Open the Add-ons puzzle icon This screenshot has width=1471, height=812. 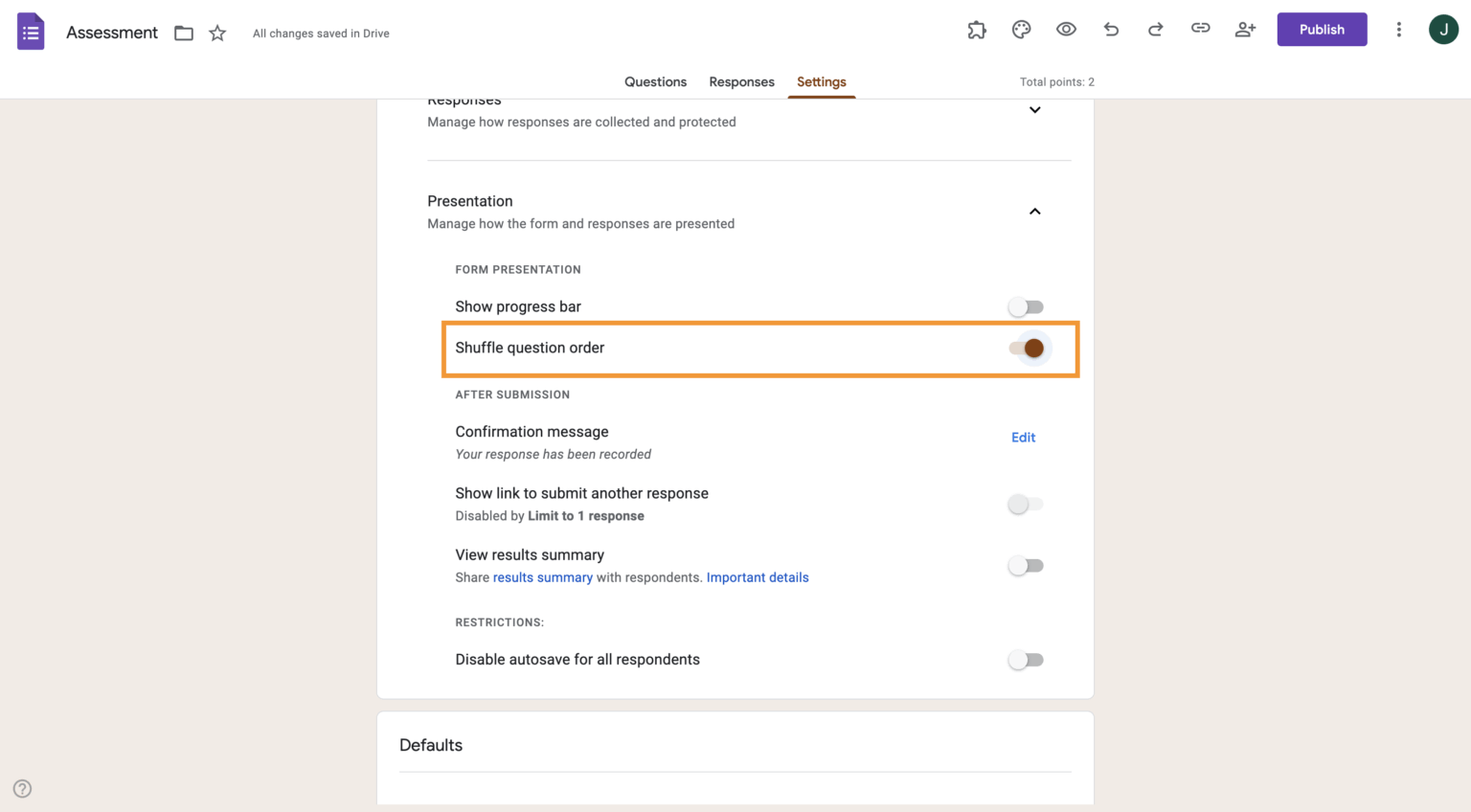977,29
